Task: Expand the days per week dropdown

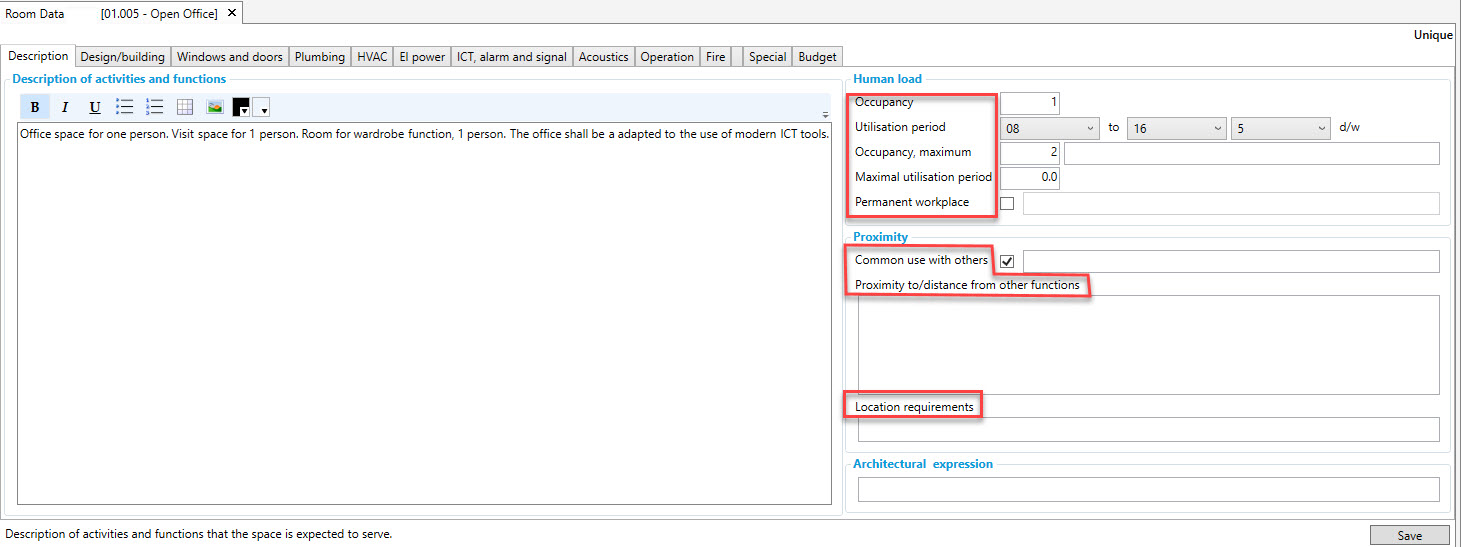Action: [1281, 129]
